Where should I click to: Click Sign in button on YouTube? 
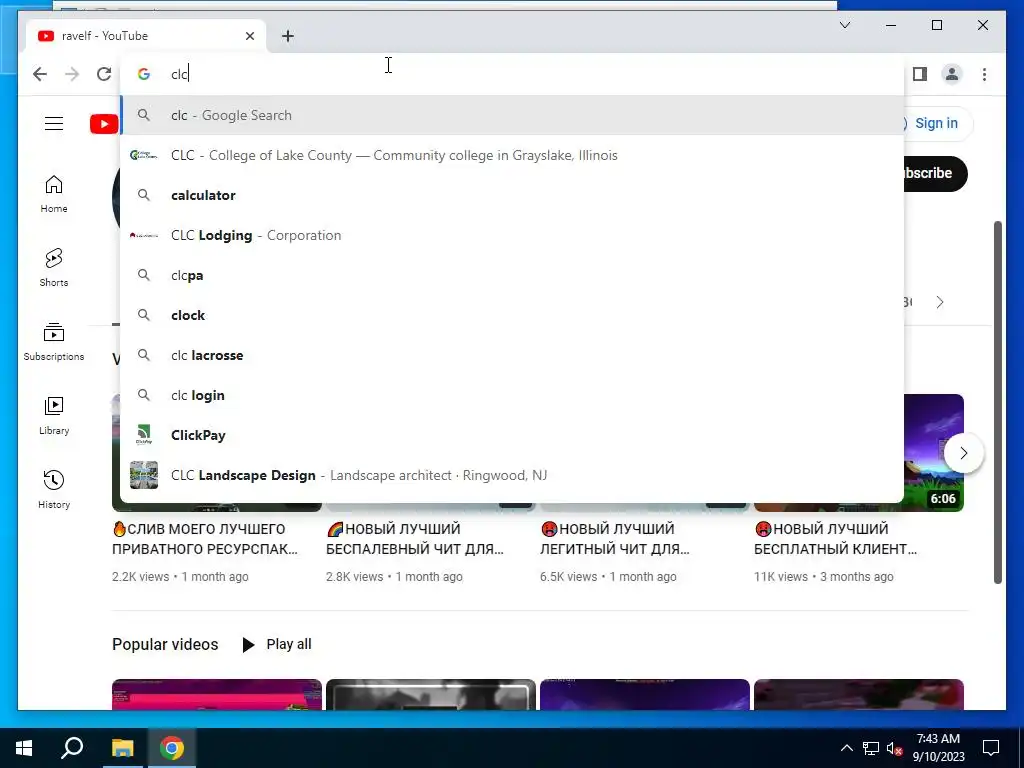935,123
